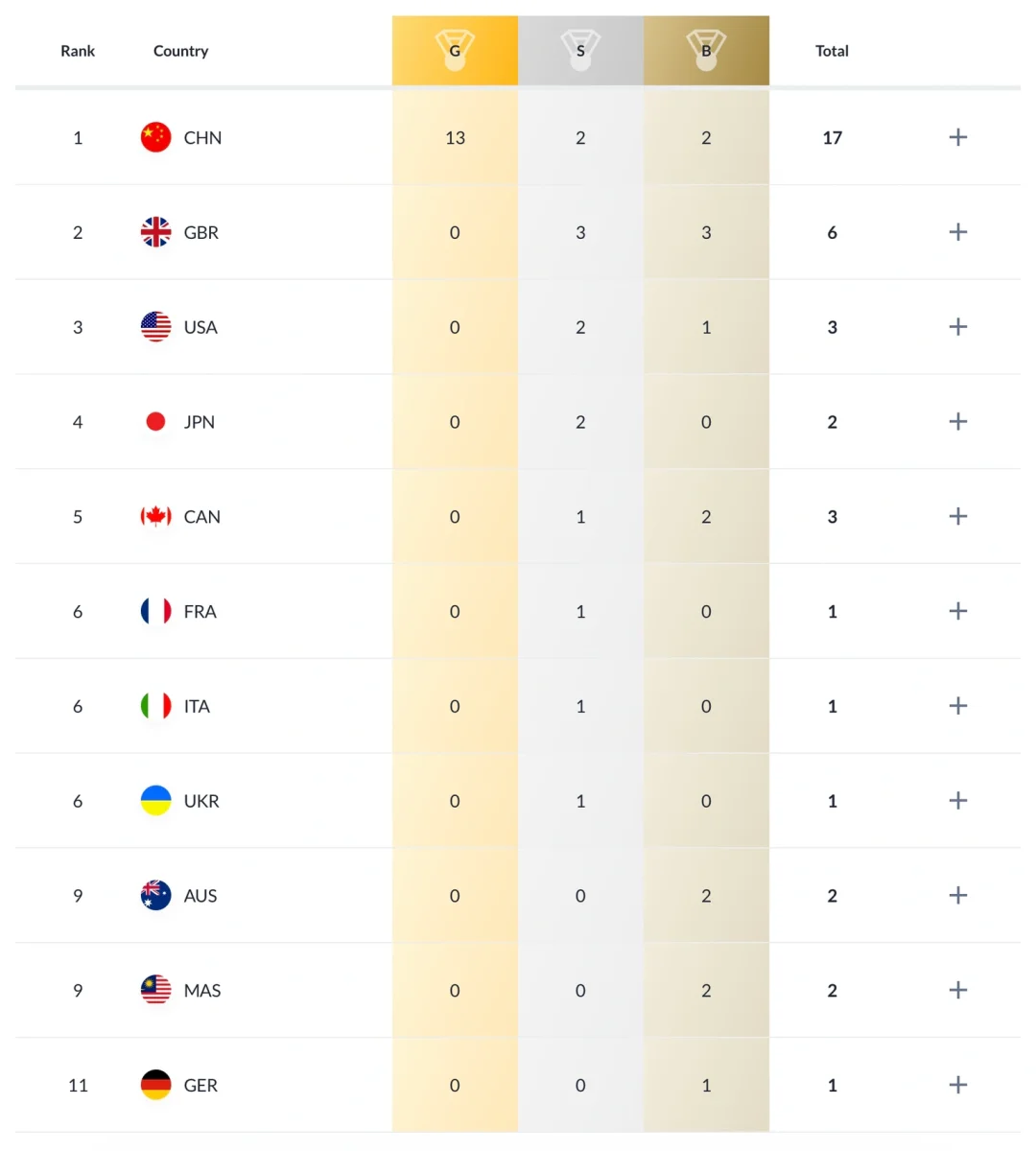
Task: Expand the CHN row details
Action: tap(957, 137)
